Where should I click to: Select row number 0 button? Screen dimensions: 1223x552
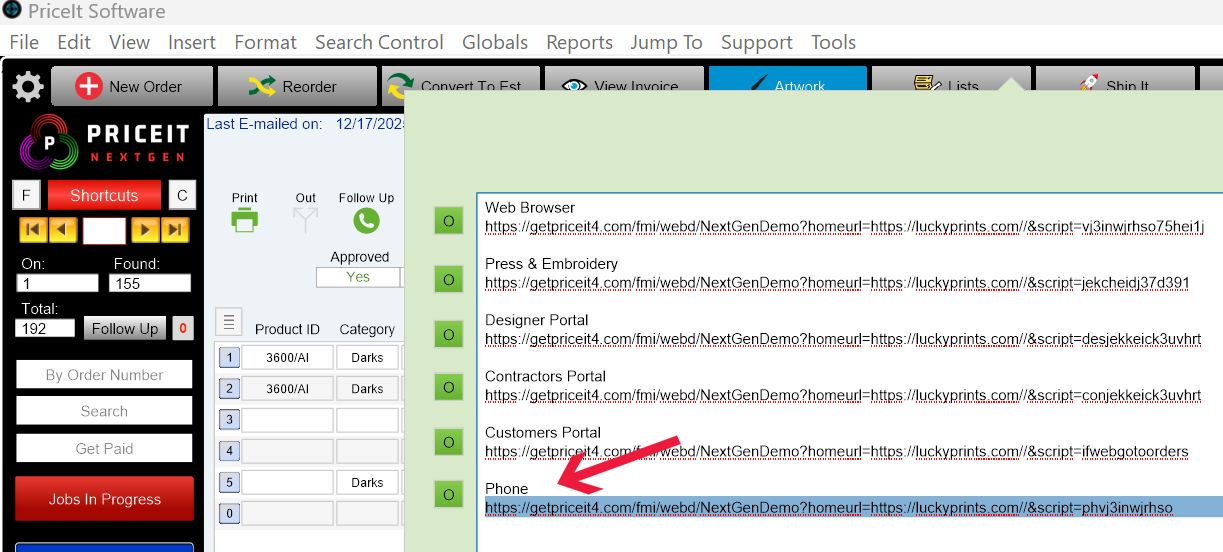coord(229,514)
